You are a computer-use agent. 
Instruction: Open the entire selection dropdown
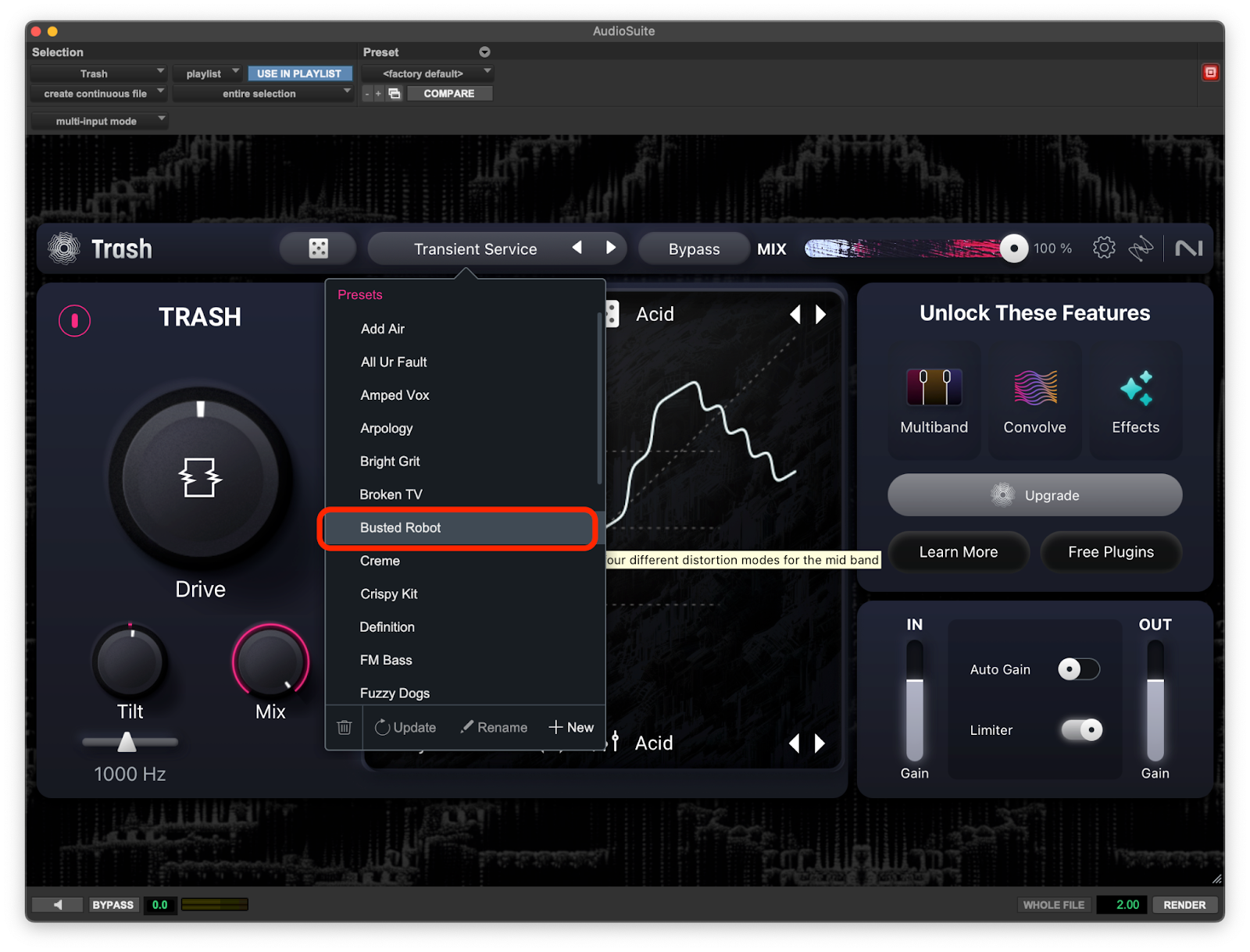[x=262, y=94]
